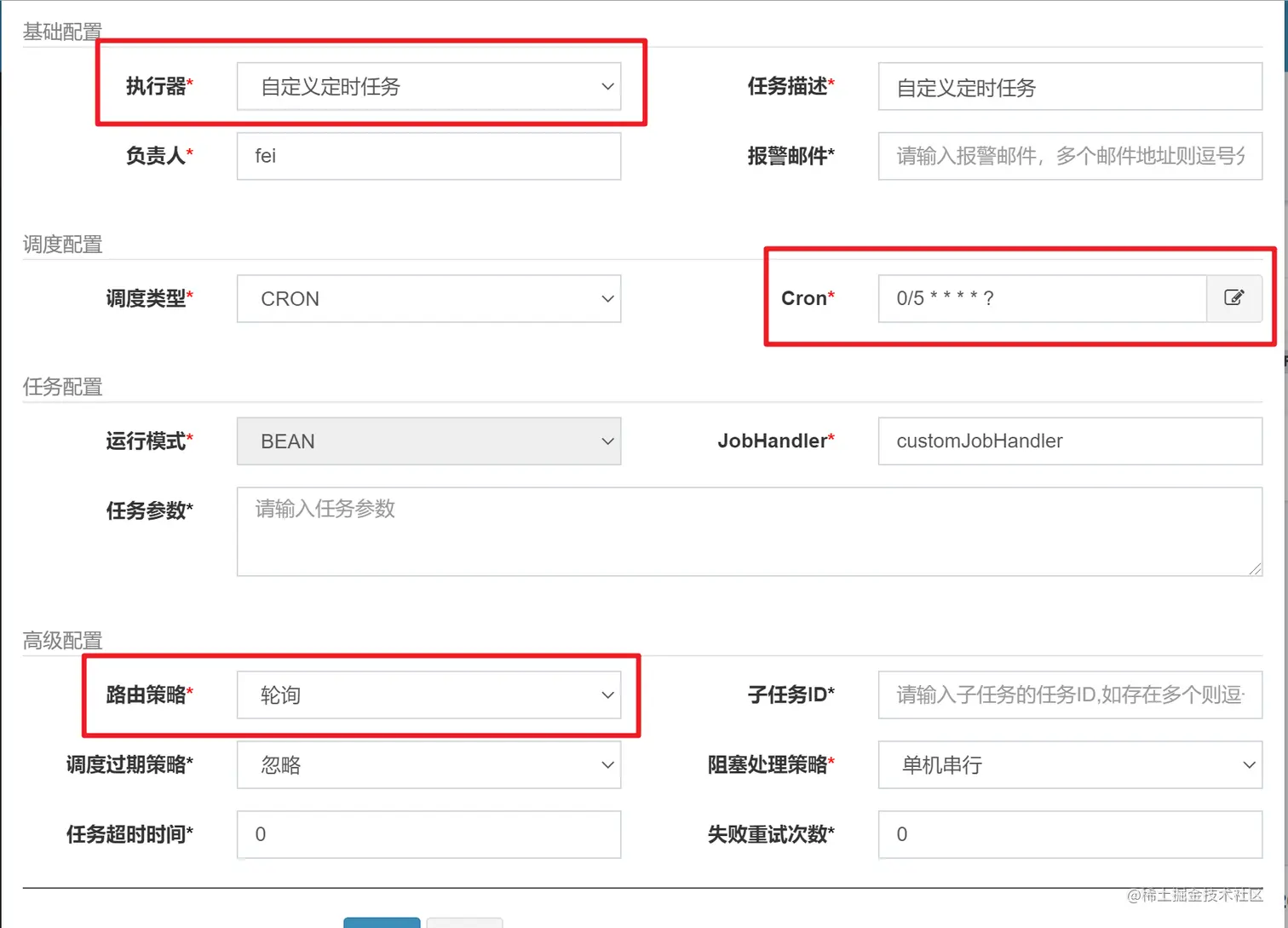Click the 失败重试次数 field label
Screen dimensions: 1288x928
771,834
